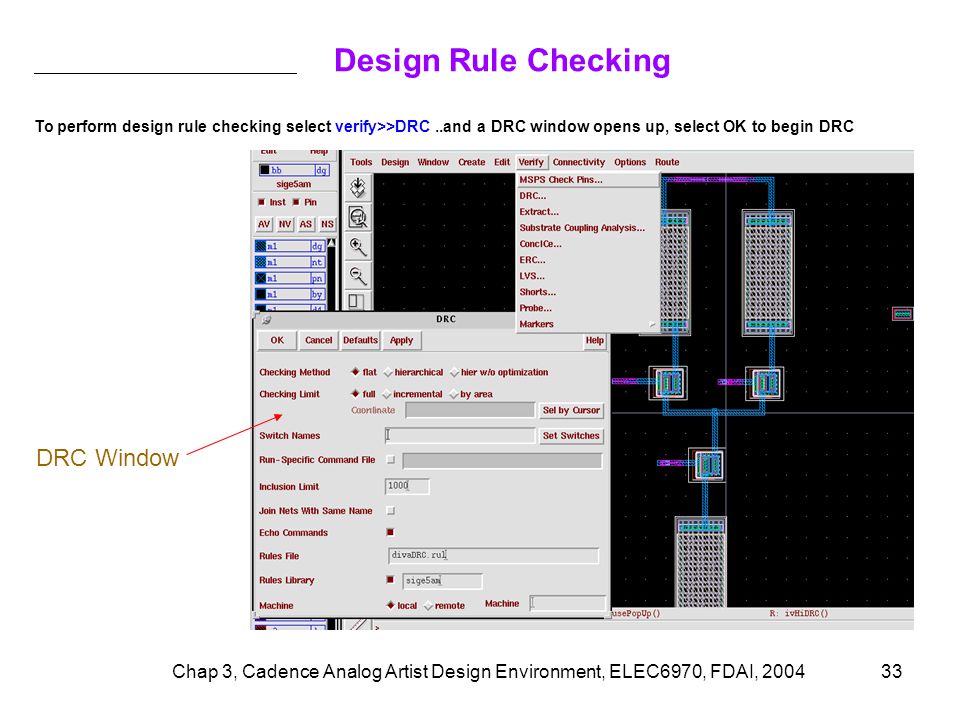Click the Inclusion Limit field
The width and height of the screenshot is (960, 720).
tap(407, 486)
